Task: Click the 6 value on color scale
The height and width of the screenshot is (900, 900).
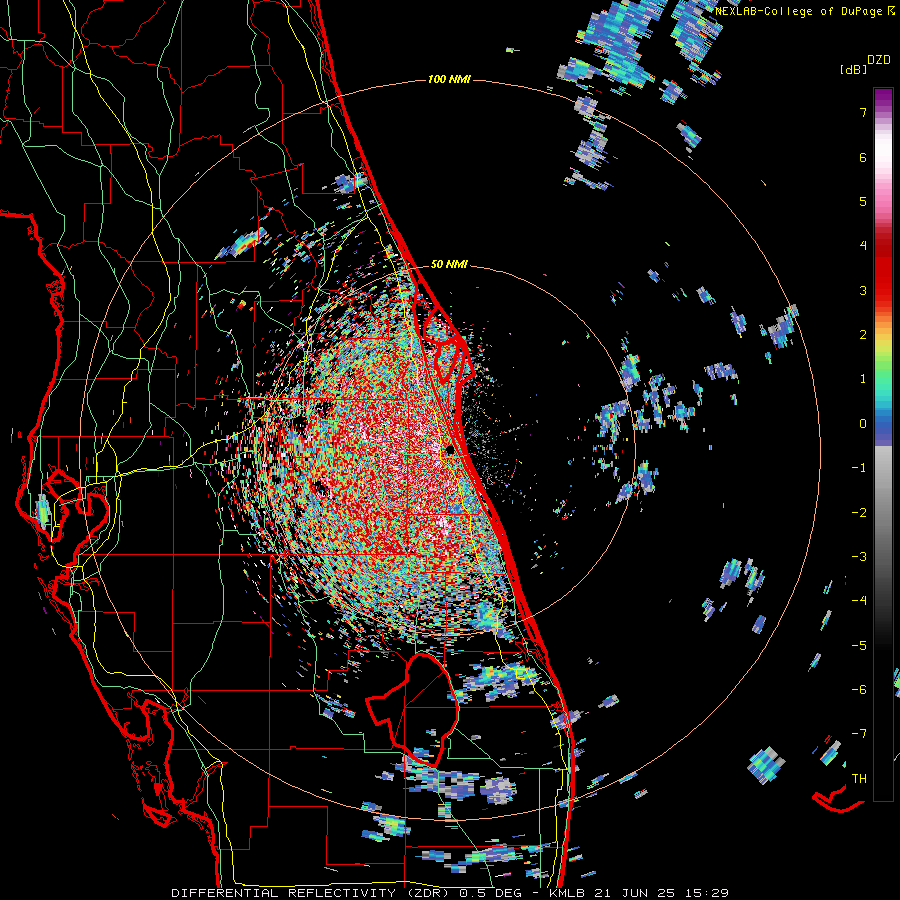Action: pos(863,157)
